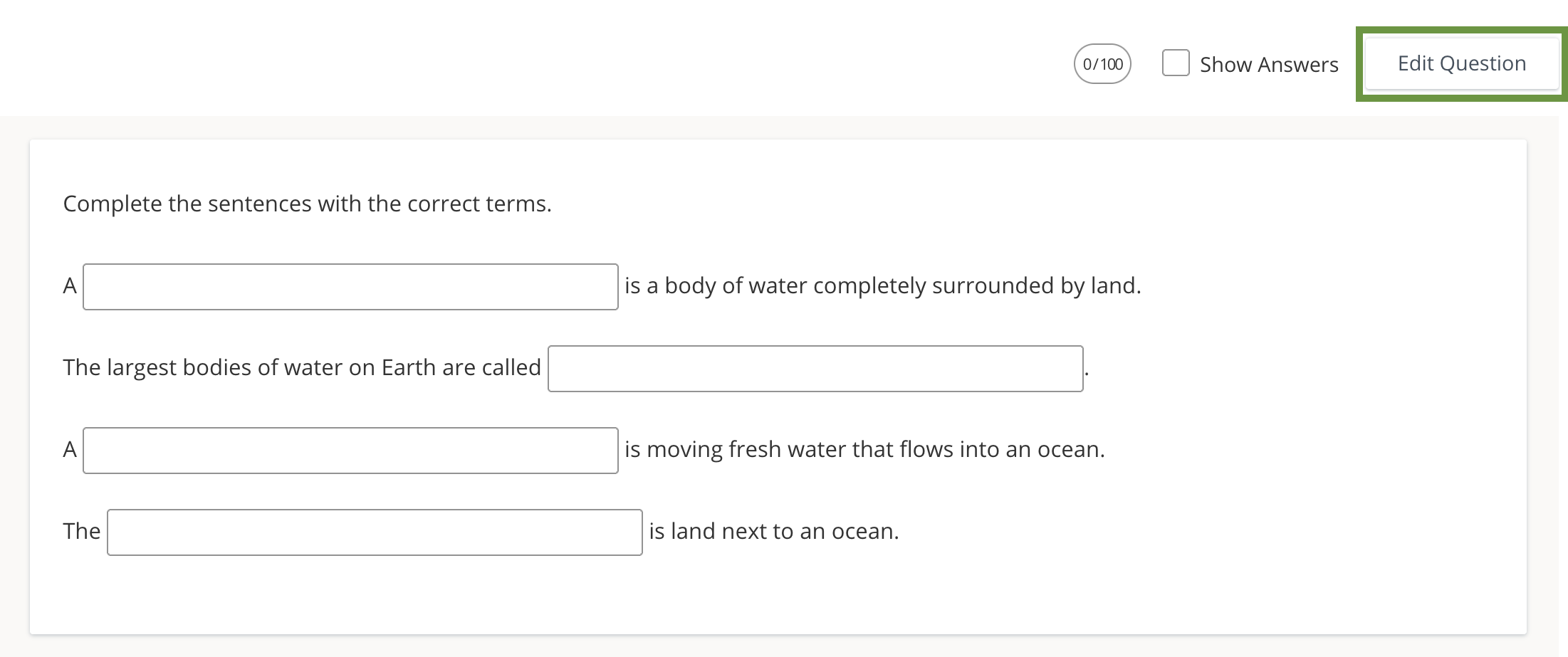Click text 'is land next to an ocean.'
This screenshot has height=657, width=1568.
click(x=774, y=532)
